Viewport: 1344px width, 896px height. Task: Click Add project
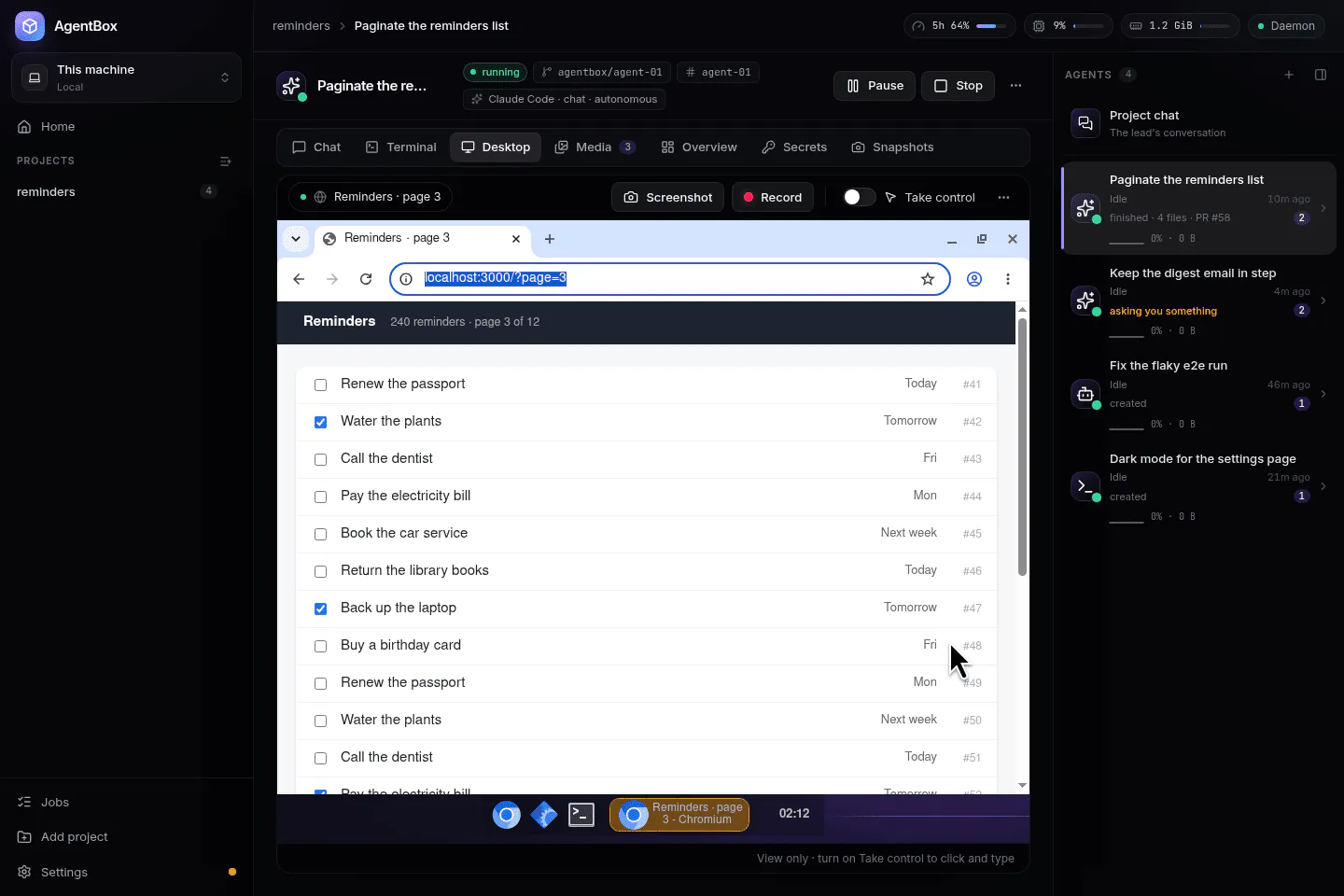tap(126, 837)
